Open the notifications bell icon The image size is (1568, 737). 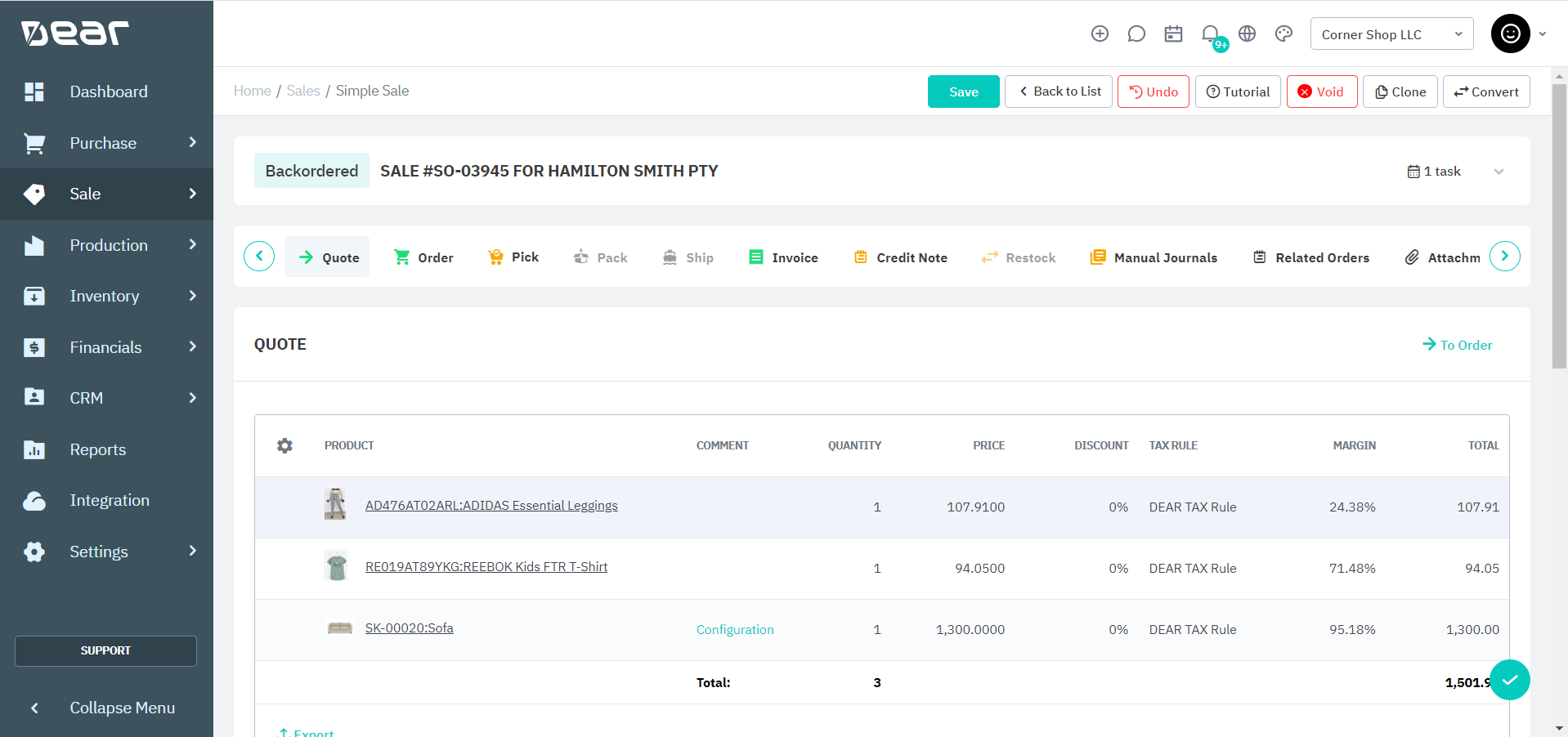click(x=1210, y=33)
